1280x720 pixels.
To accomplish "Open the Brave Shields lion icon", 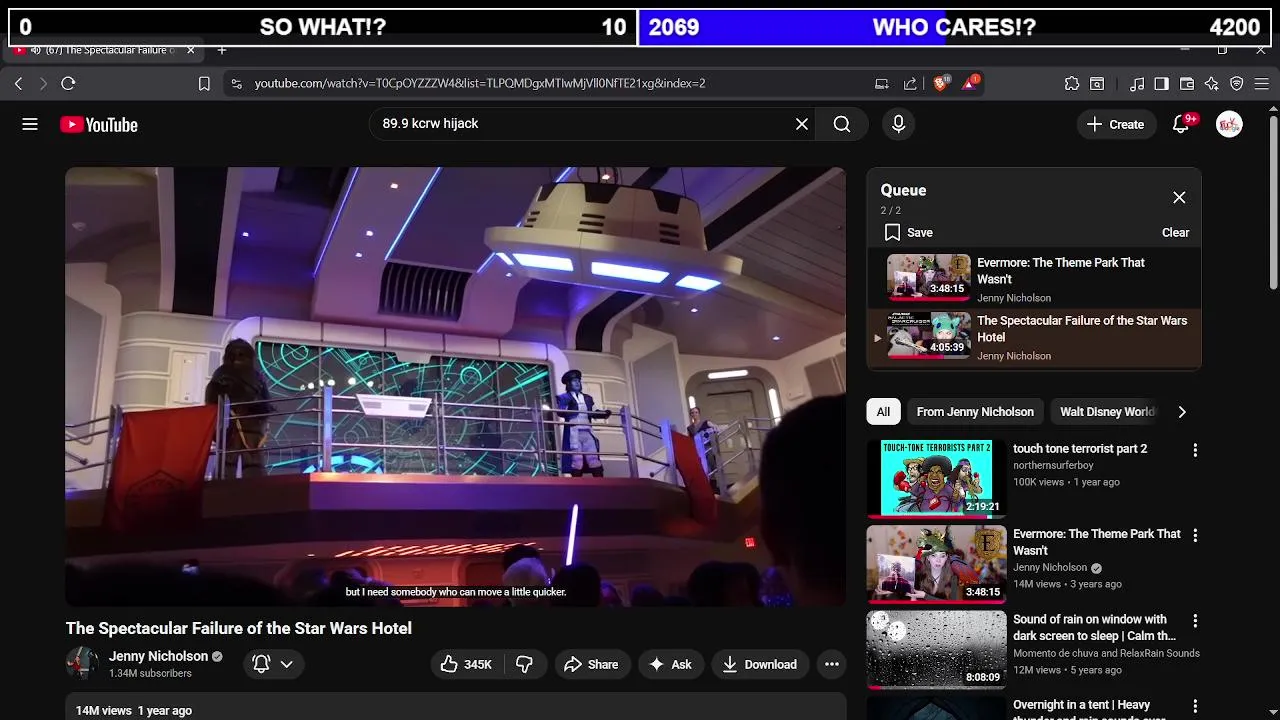I will coord(940,83).
